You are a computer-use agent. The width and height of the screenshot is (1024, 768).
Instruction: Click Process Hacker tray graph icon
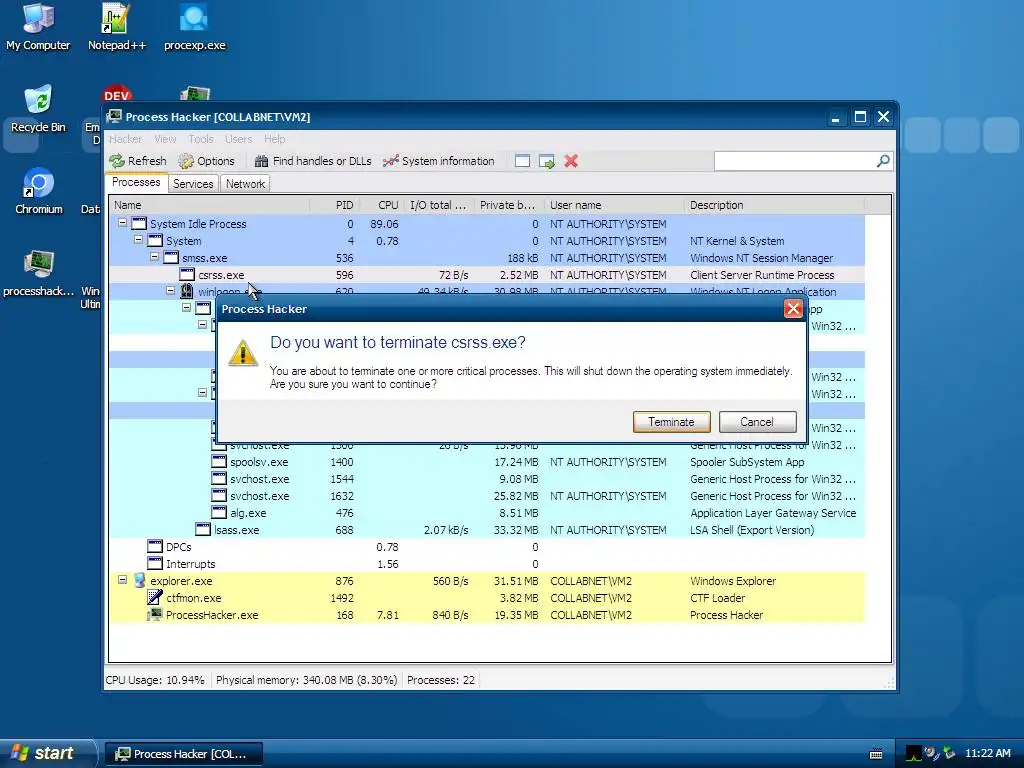click(x=914, y=754)
